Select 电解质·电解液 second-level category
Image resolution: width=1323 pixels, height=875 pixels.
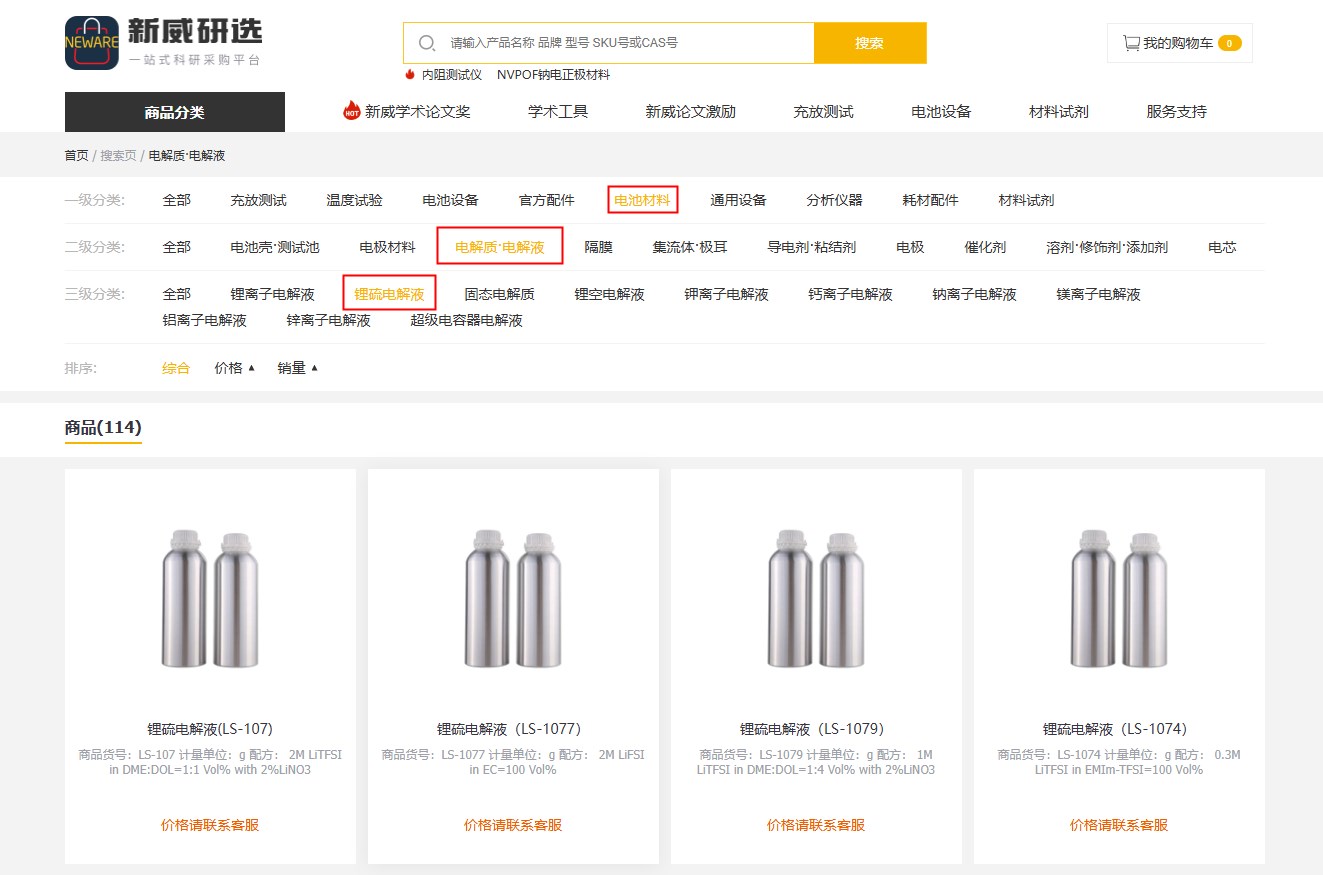(500, 247)
